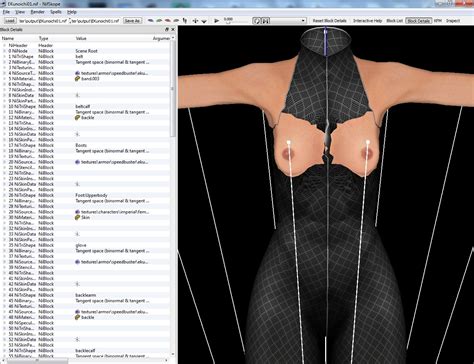Image resolution: width=474 pixels, height=364 pixels.
Task: Focus the load file path field
Action: click(43, 21)
